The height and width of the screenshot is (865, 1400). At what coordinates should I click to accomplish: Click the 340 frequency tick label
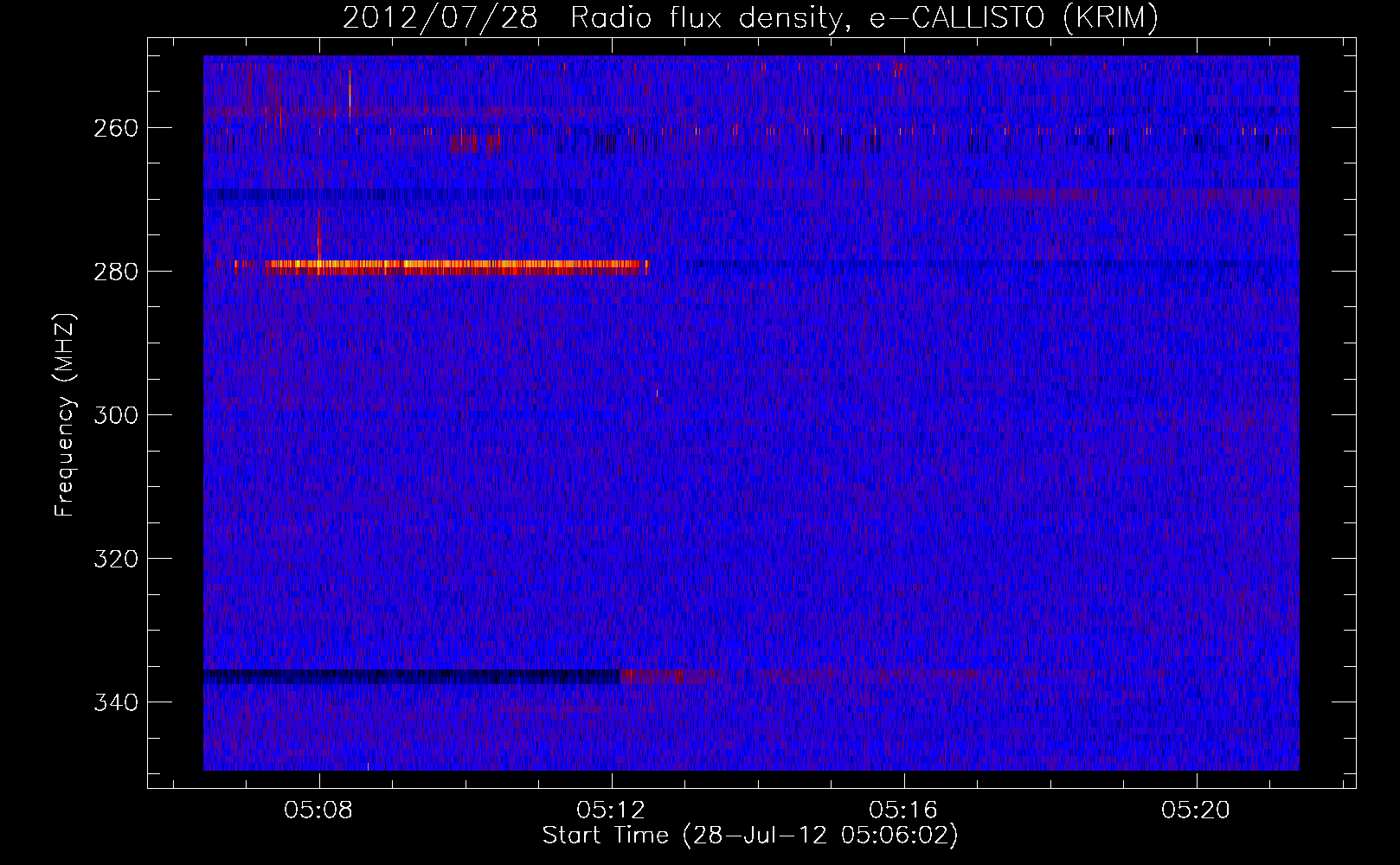point(116,702)
